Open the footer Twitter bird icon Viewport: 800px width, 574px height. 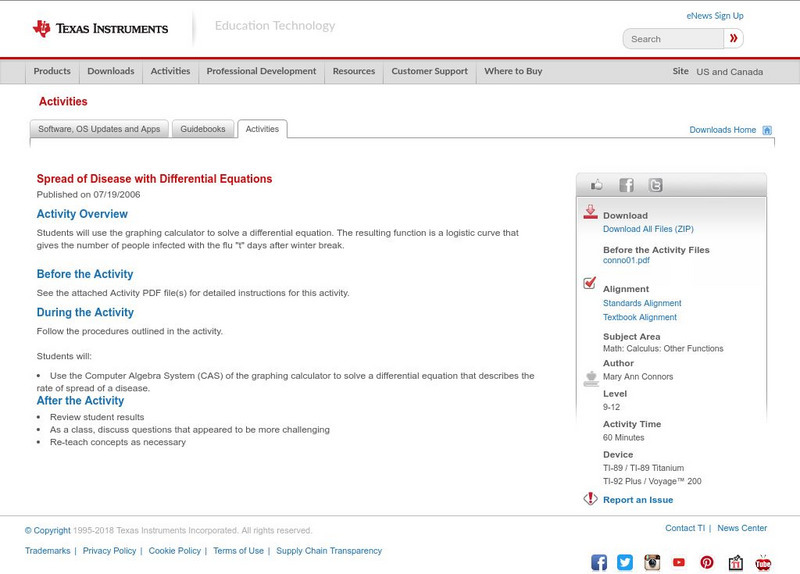pos(625,562)
